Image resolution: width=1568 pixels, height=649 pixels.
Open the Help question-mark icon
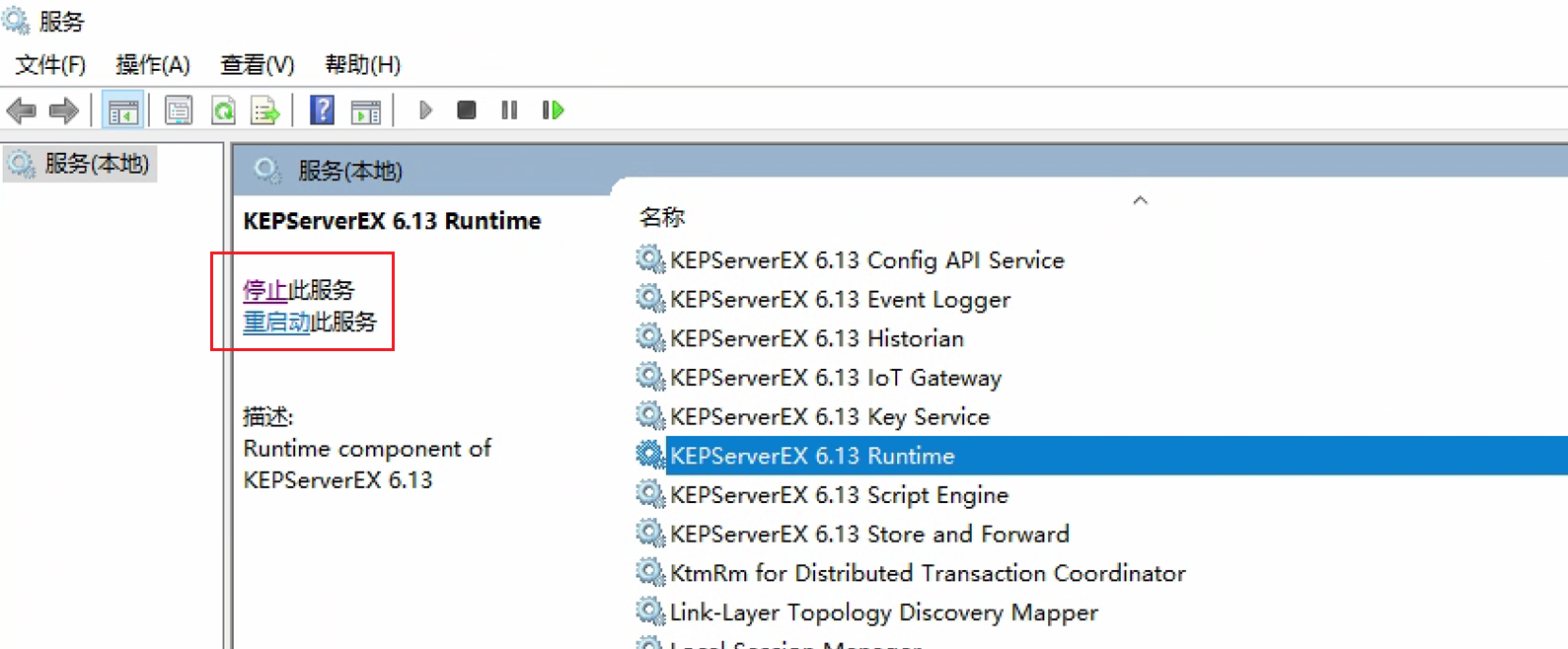[322, 110]
